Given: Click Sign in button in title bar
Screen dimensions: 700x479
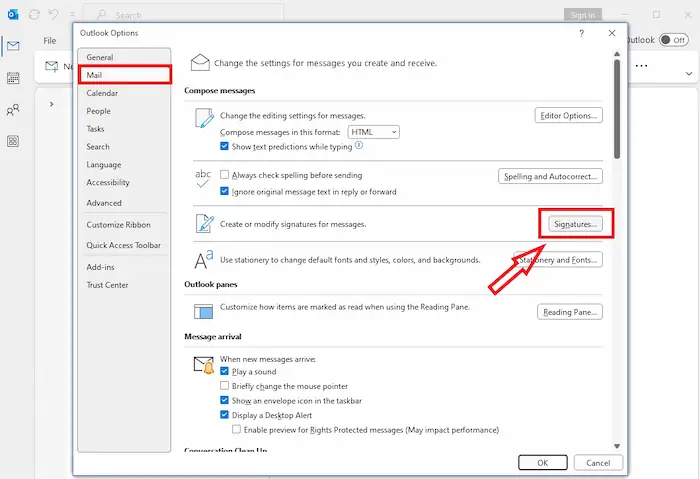Looking at the screenshot, I should point(583,15).
